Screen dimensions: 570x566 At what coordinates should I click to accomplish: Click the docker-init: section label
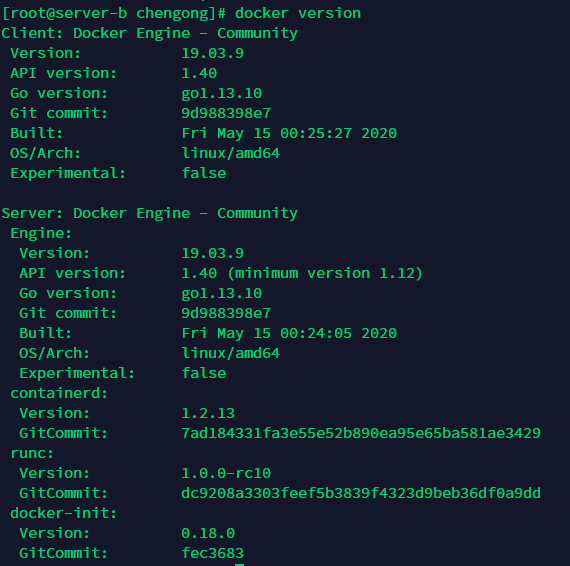click(x=64, y=513)
